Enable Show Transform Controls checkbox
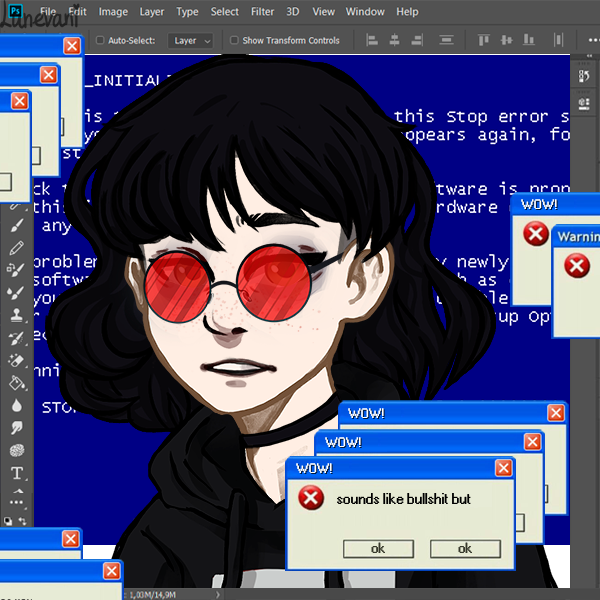Image resolution: width=600 pixels, height=600 pixels. (x=234, y=41)
